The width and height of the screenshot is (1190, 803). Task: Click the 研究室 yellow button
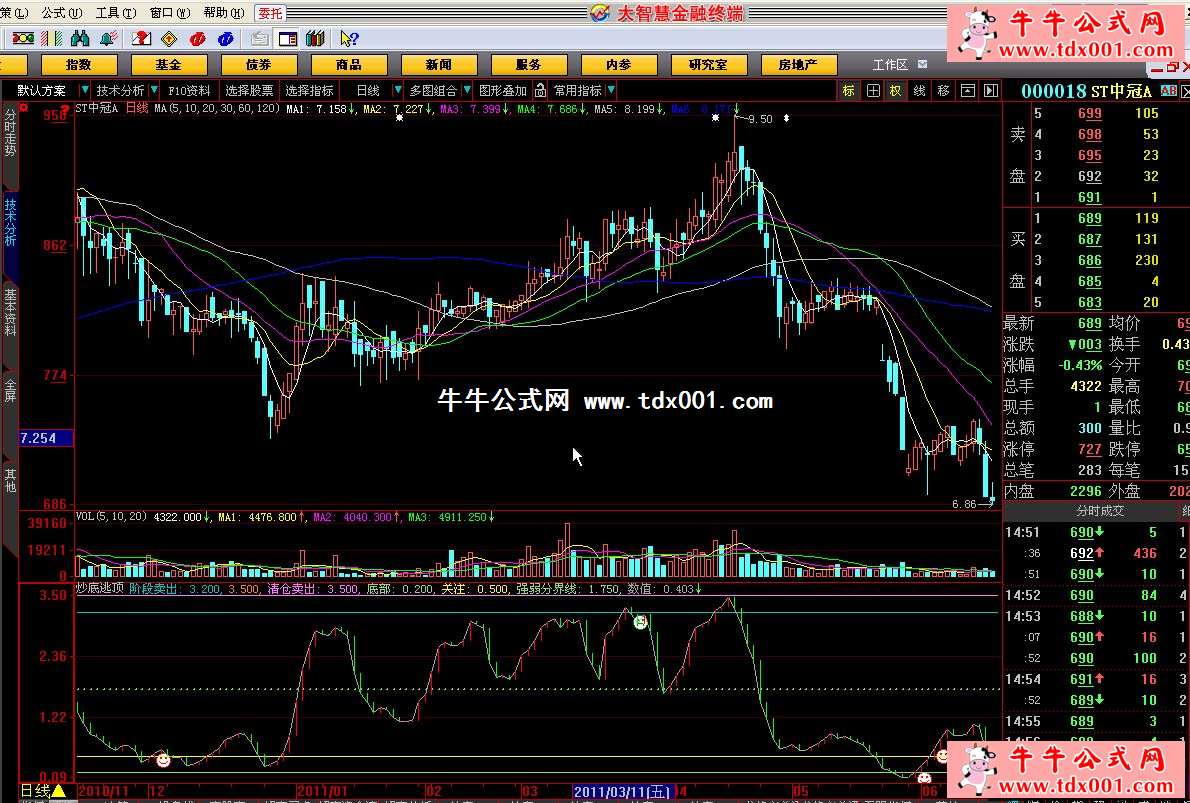click(709, 65)
